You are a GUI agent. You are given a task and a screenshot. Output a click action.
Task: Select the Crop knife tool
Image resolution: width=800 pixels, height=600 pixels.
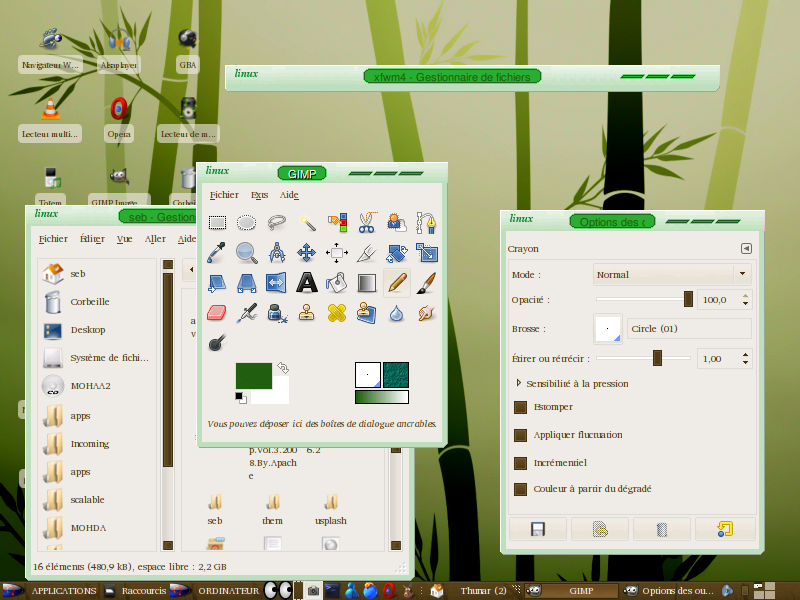[x=366, y=253]
